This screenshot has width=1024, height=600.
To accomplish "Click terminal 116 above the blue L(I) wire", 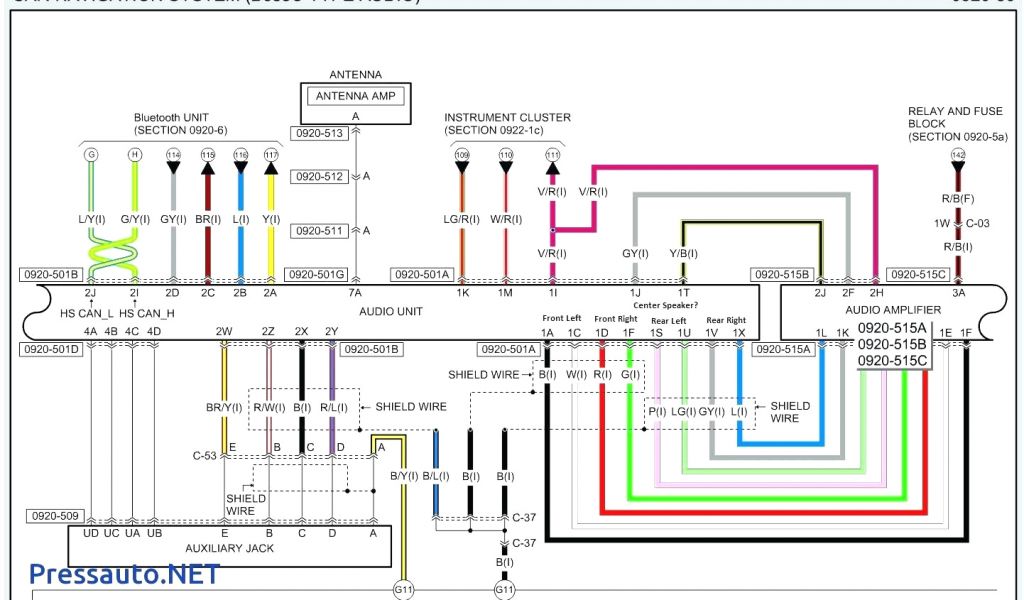I will pyautogui.click(x=240, y=155).
